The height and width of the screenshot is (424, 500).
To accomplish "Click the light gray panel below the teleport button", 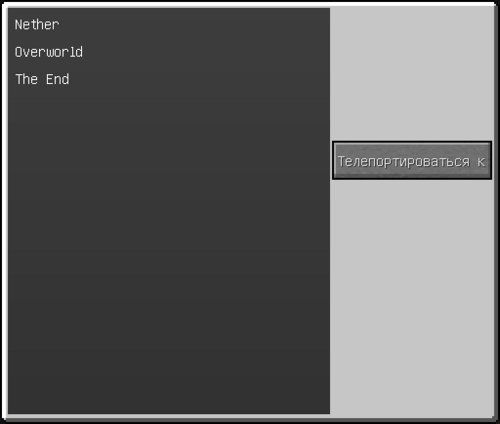I will (x=412, y=297).
